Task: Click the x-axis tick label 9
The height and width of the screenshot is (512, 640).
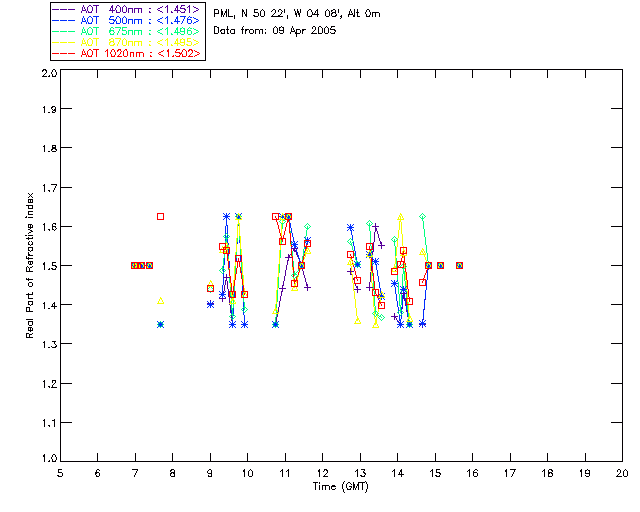Action: (210, 473)
